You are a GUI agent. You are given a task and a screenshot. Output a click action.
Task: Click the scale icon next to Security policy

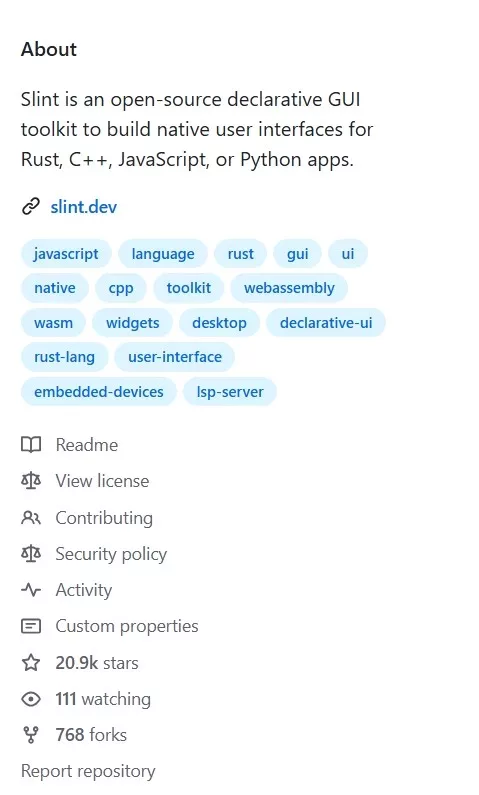click(31, 554)
